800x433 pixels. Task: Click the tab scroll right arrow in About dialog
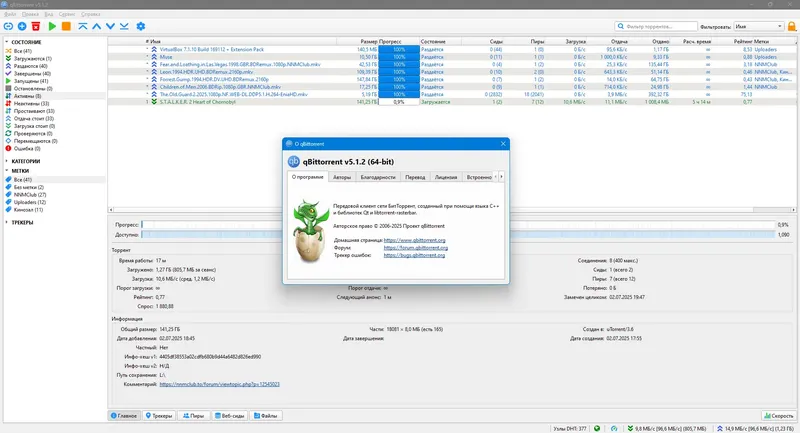(502, 176)
